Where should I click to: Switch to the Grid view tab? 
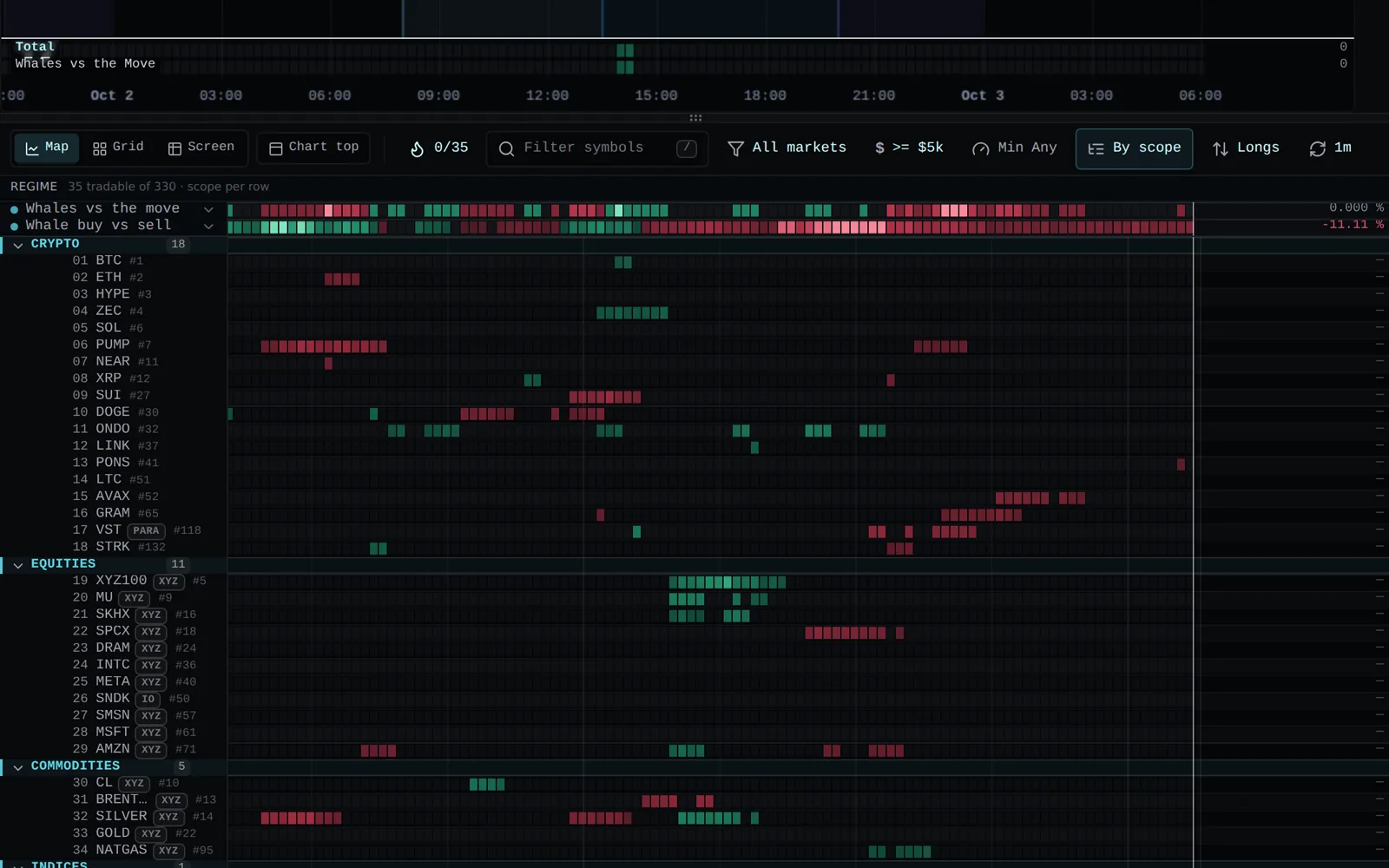click(x=118, y=148)
